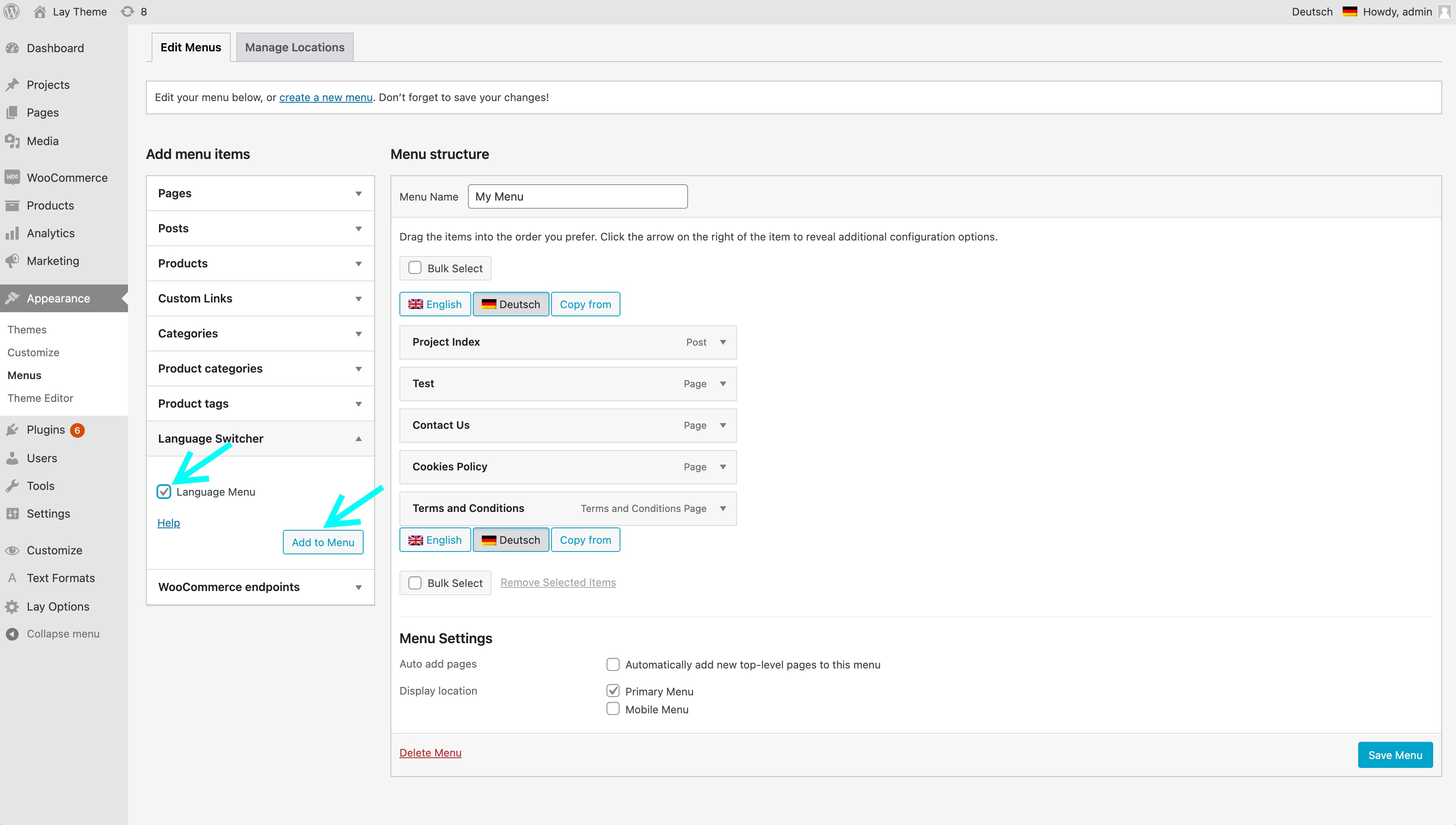This screenshot has height=825, width=1456.
Task: Click the Lay Options gear icon
Action: pos(13,606)
